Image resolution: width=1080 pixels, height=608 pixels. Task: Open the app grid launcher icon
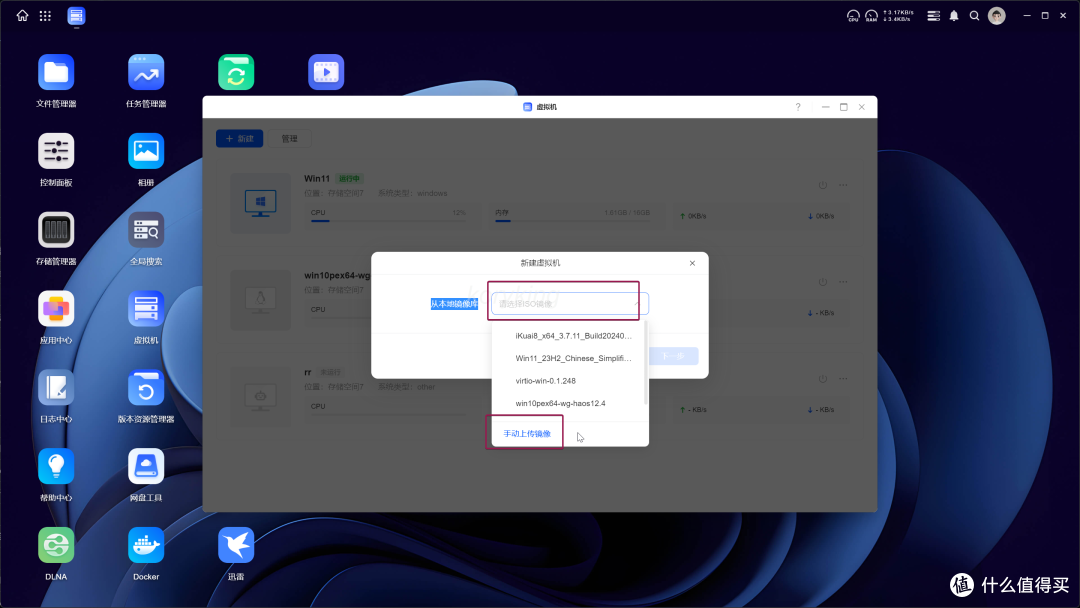pyautogui.click(x=45, y=15)
